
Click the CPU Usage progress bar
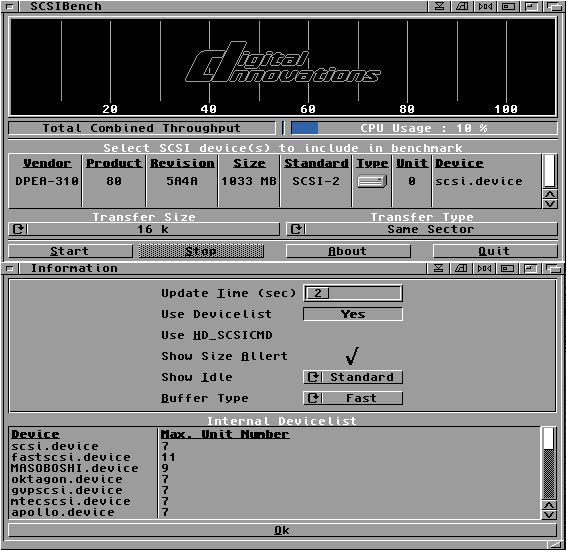tap(424, 128)
